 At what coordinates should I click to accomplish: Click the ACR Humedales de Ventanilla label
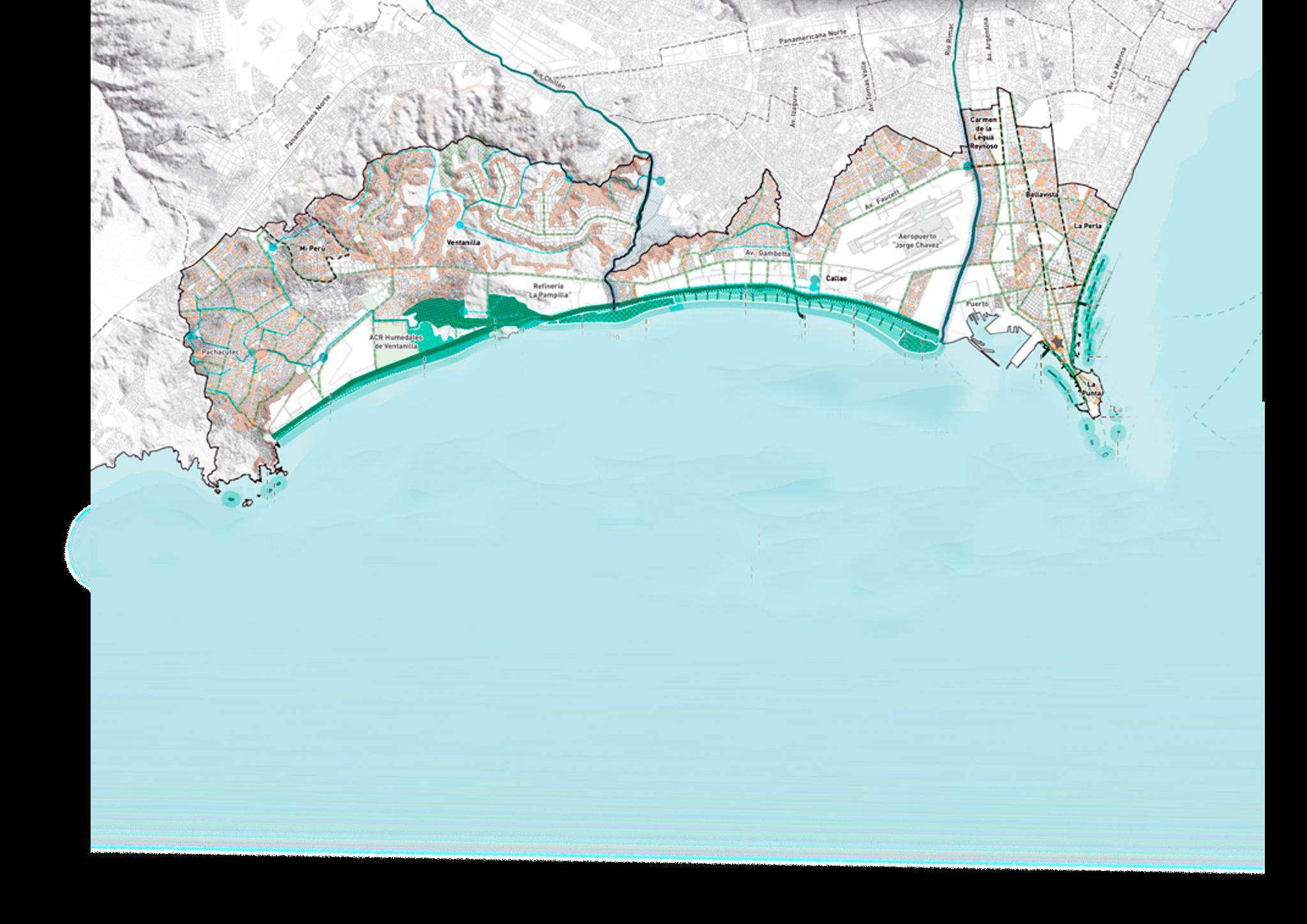(x=395, y=342)
